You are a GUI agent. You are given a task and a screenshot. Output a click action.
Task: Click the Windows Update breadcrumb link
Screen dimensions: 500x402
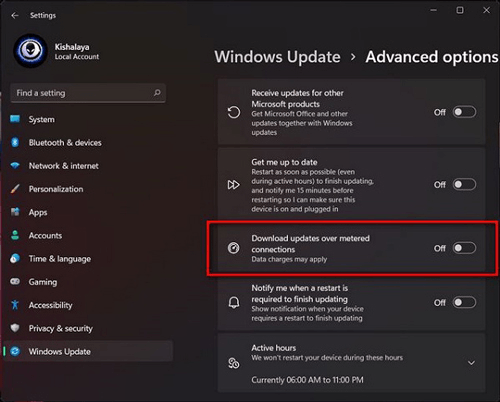pyautogui.click(x=277, y=57)
